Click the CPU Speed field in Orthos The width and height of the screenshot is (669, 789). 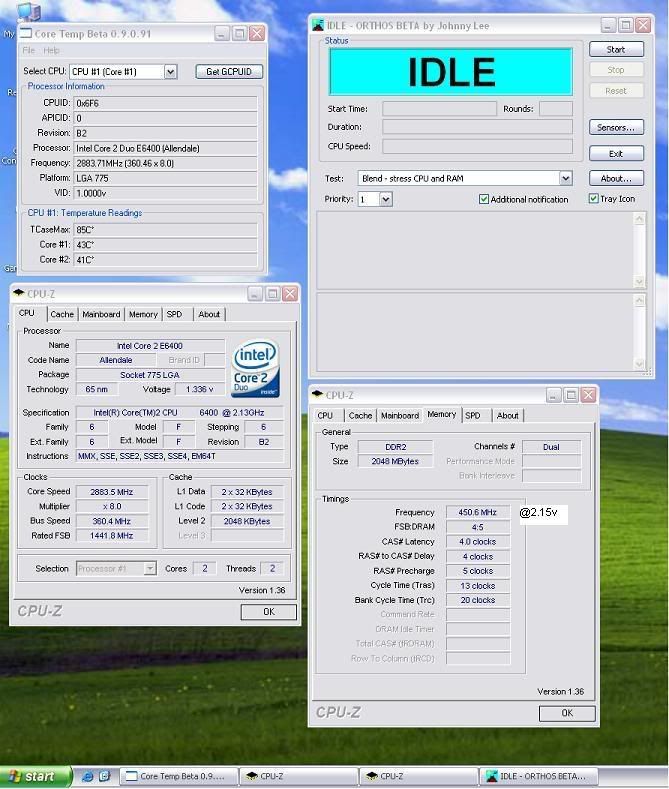(x=477, y=146)
